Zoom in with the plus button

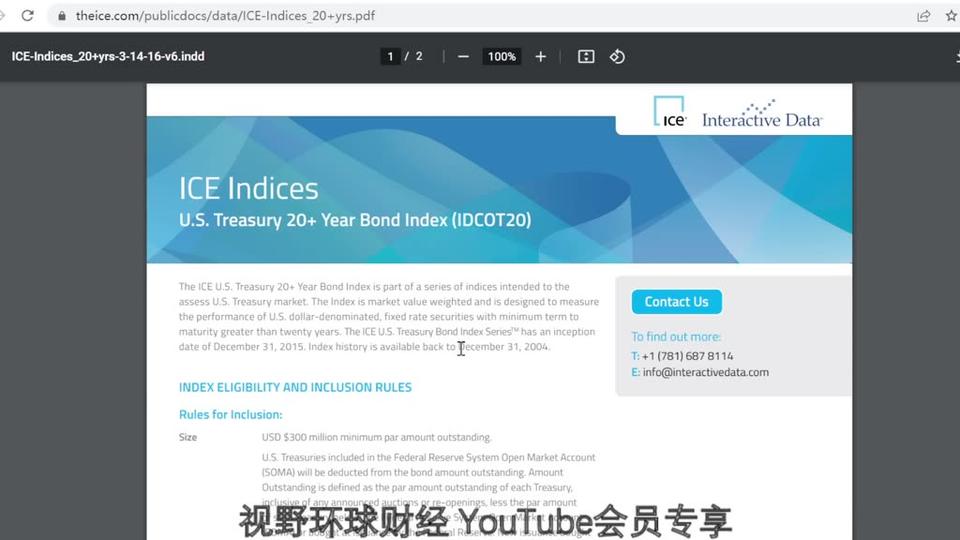click(x=541, y=56)
